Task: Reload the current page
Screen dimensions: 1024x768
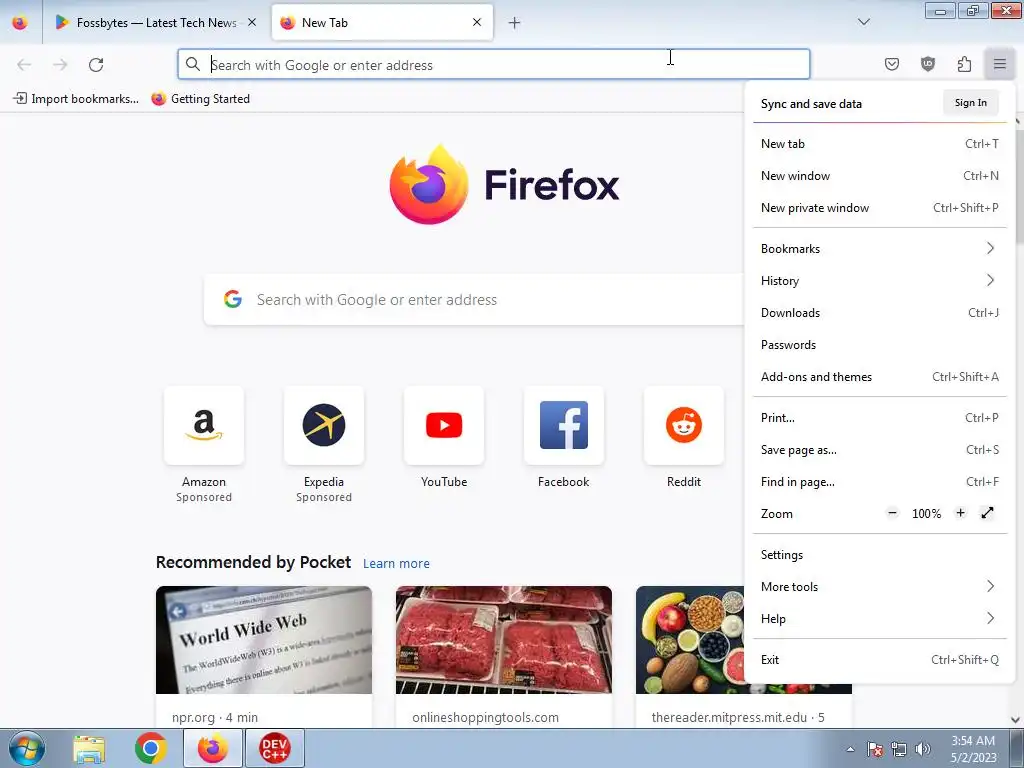Action: pyautogui.click(x=96, y=65)
